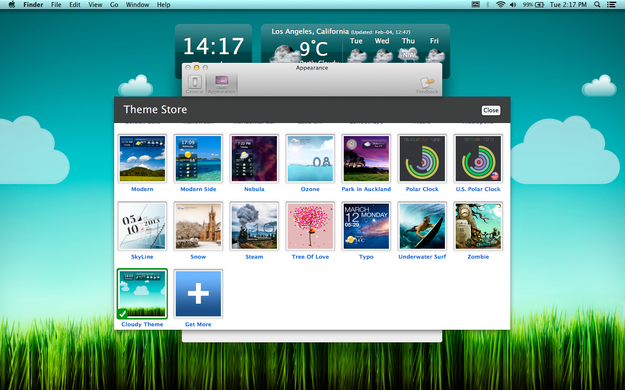Pick the Zombie theme thumbnail
625x390 pixels.
[x=478, y=226]
